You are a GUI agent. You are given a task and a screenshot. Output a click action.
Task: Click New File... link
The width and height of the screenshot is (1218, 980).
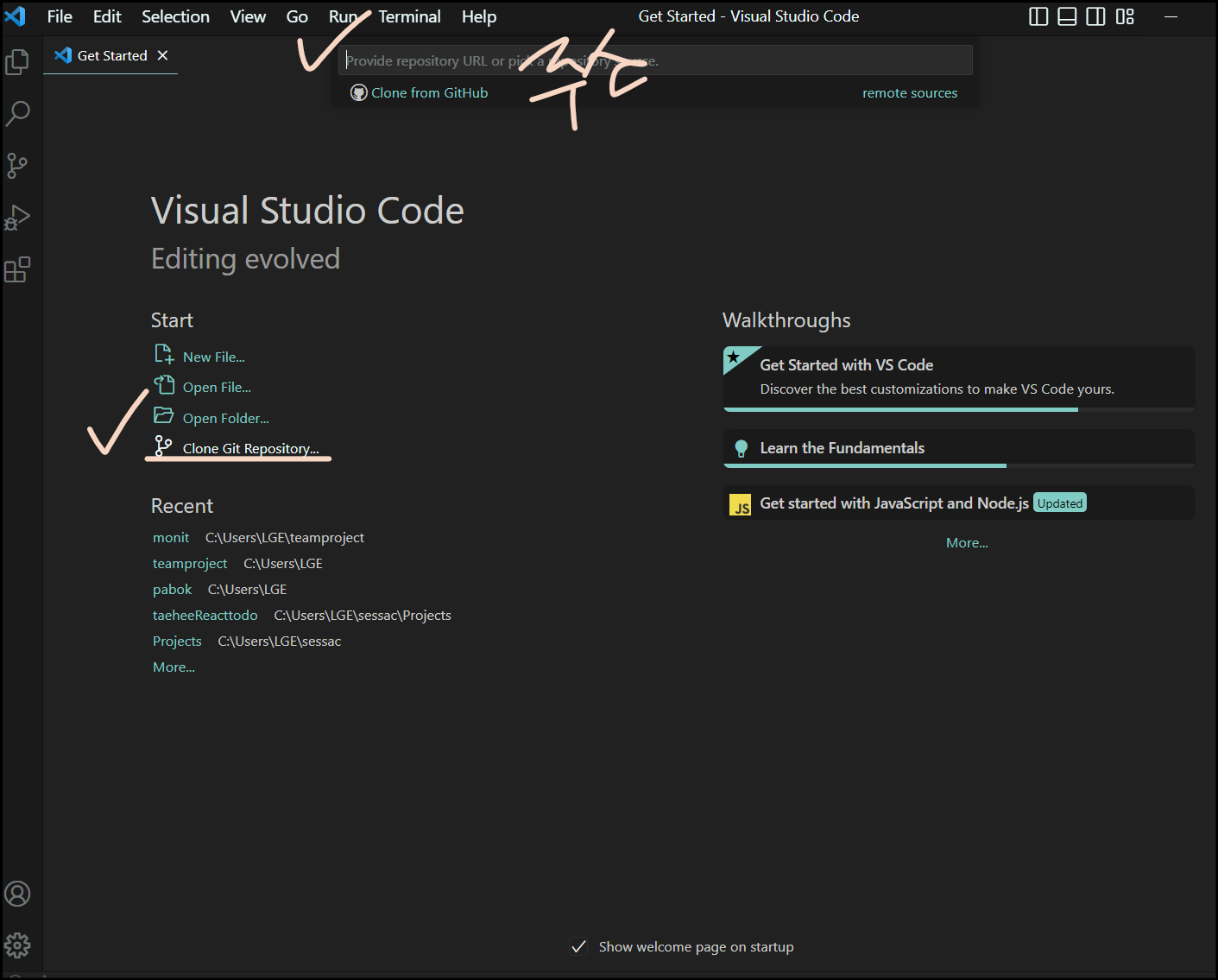click(x=214, y=357)
